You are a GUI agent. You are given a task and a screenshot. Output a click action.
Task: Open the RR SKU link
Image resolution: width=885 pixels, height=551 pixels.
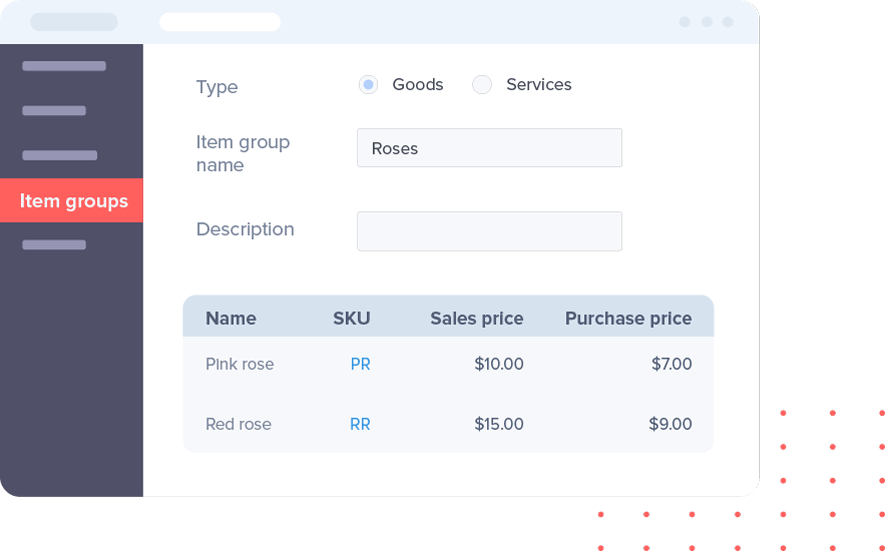point(360,424)
